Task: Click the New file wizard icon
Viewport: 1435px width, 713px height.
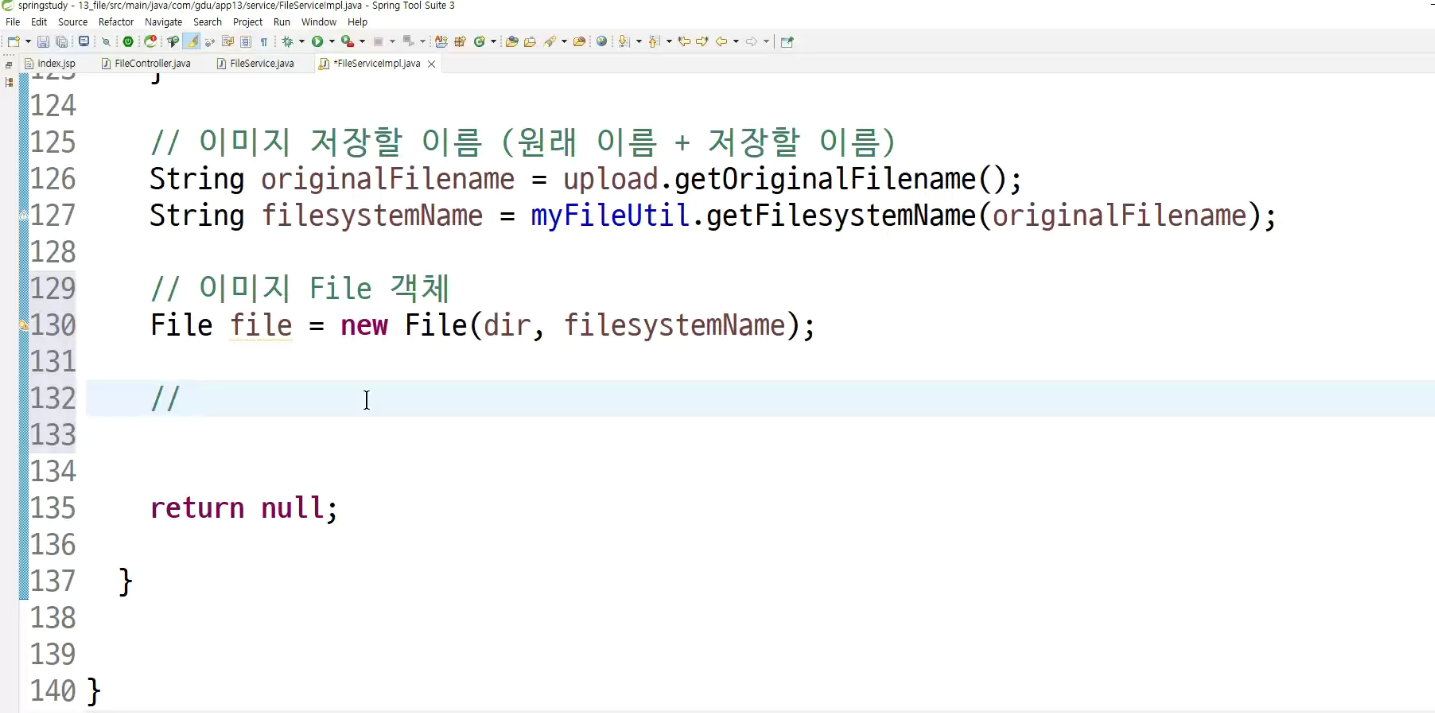Action: point(14,41)
